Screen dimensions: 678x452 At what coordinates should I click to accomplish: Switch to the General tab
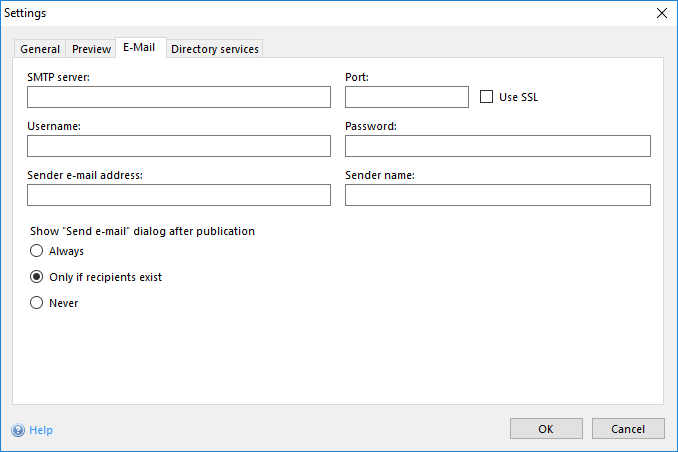point(40,49)
